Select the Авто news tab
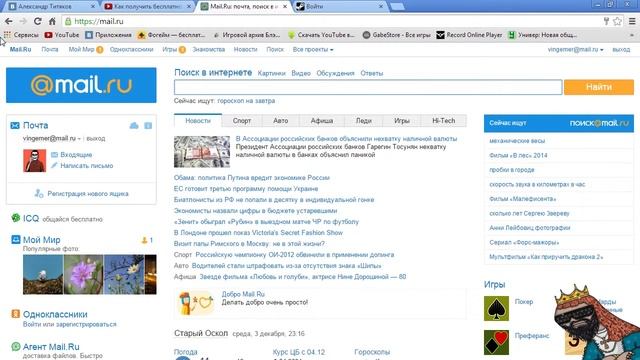 (280, 121)
